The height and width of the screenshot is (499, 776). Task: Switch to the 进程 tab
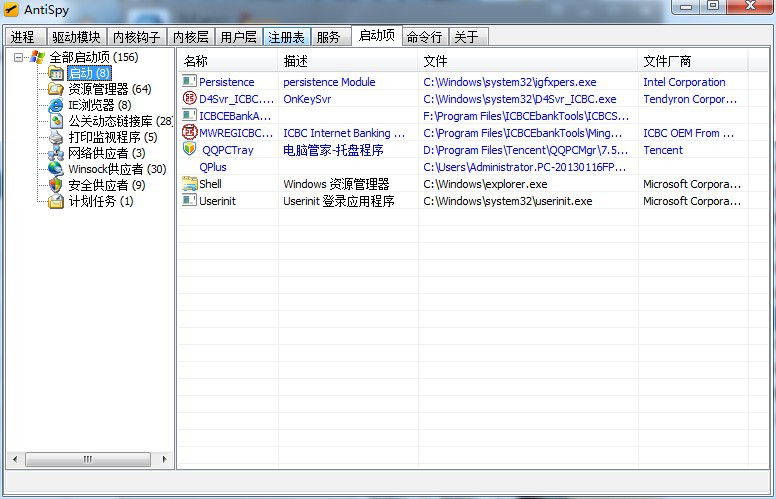pos(23,37)
